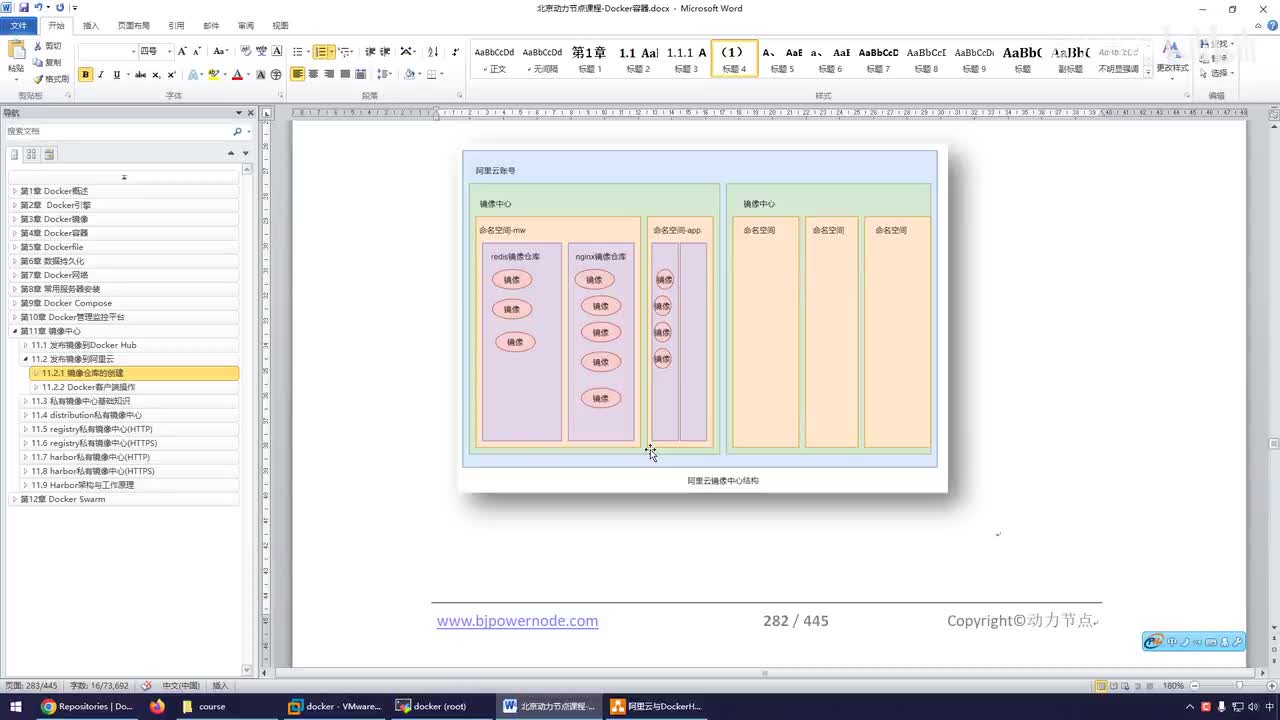Switch navigation pane to search results view

coord(49,154)
